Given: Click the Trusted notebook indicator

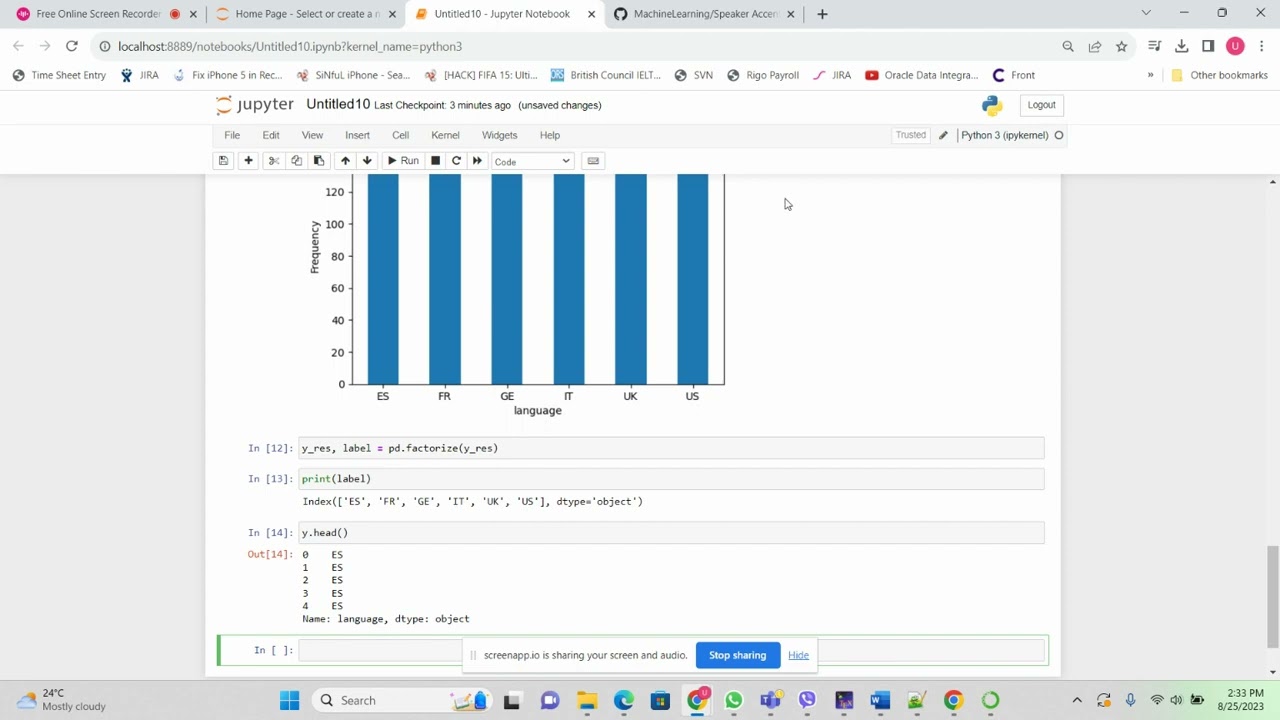Looking at the screenshot, I should [911, 135].
